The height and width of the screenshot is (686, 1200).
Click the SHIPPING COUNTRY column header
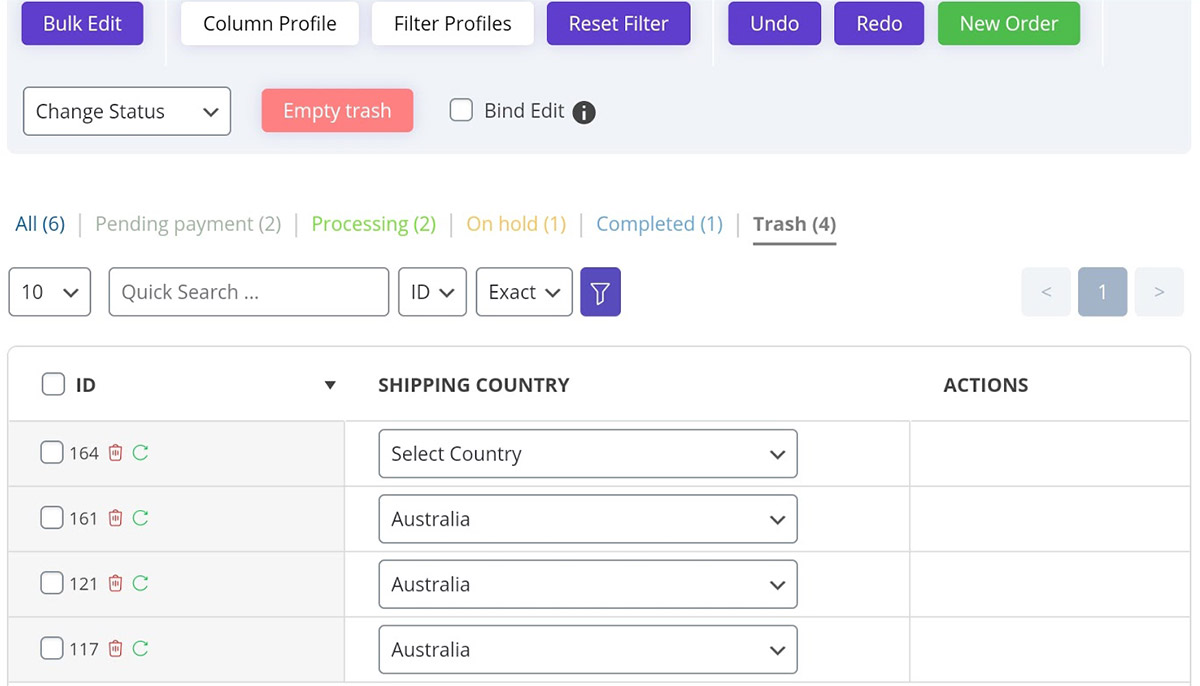(474, 385)
